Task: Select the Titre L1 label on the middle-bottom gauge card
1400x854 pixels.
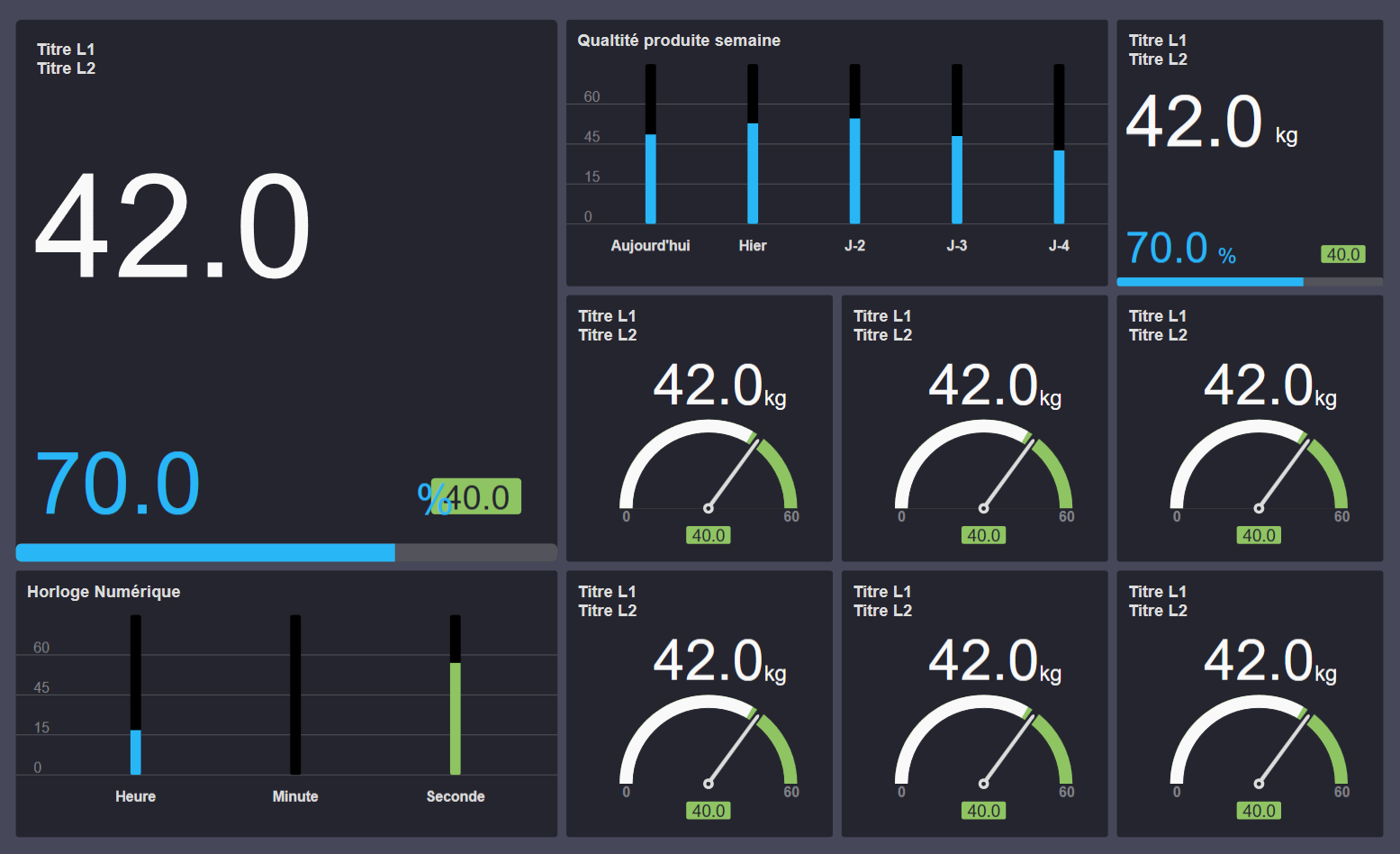Action: [x=882, y=591]
